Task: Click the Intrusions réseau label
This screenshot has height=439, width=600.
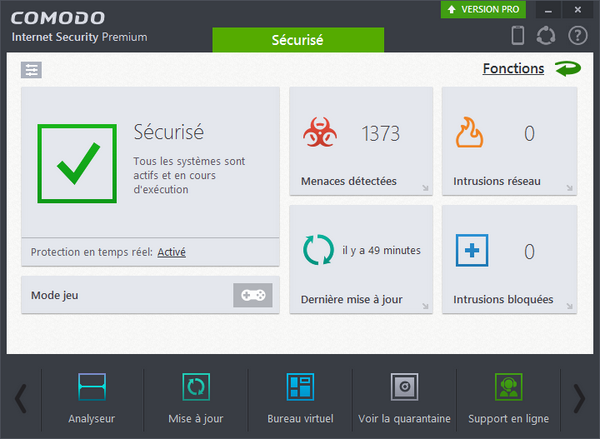Action: click(497, 181)
